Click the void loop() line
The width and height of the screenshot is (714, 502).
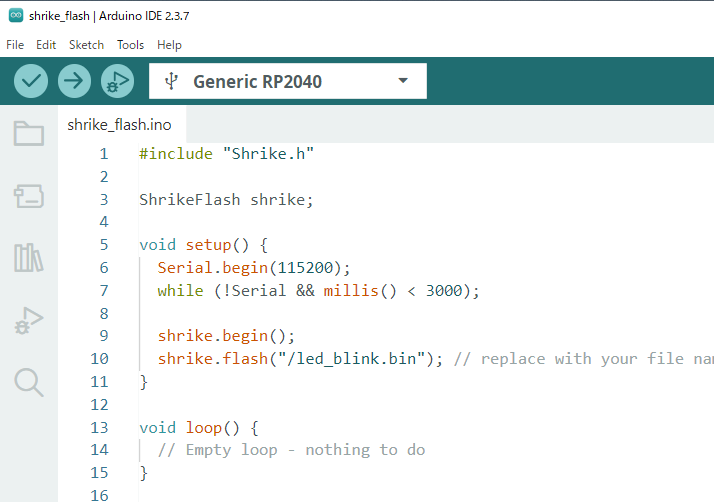tap(199, 428)
